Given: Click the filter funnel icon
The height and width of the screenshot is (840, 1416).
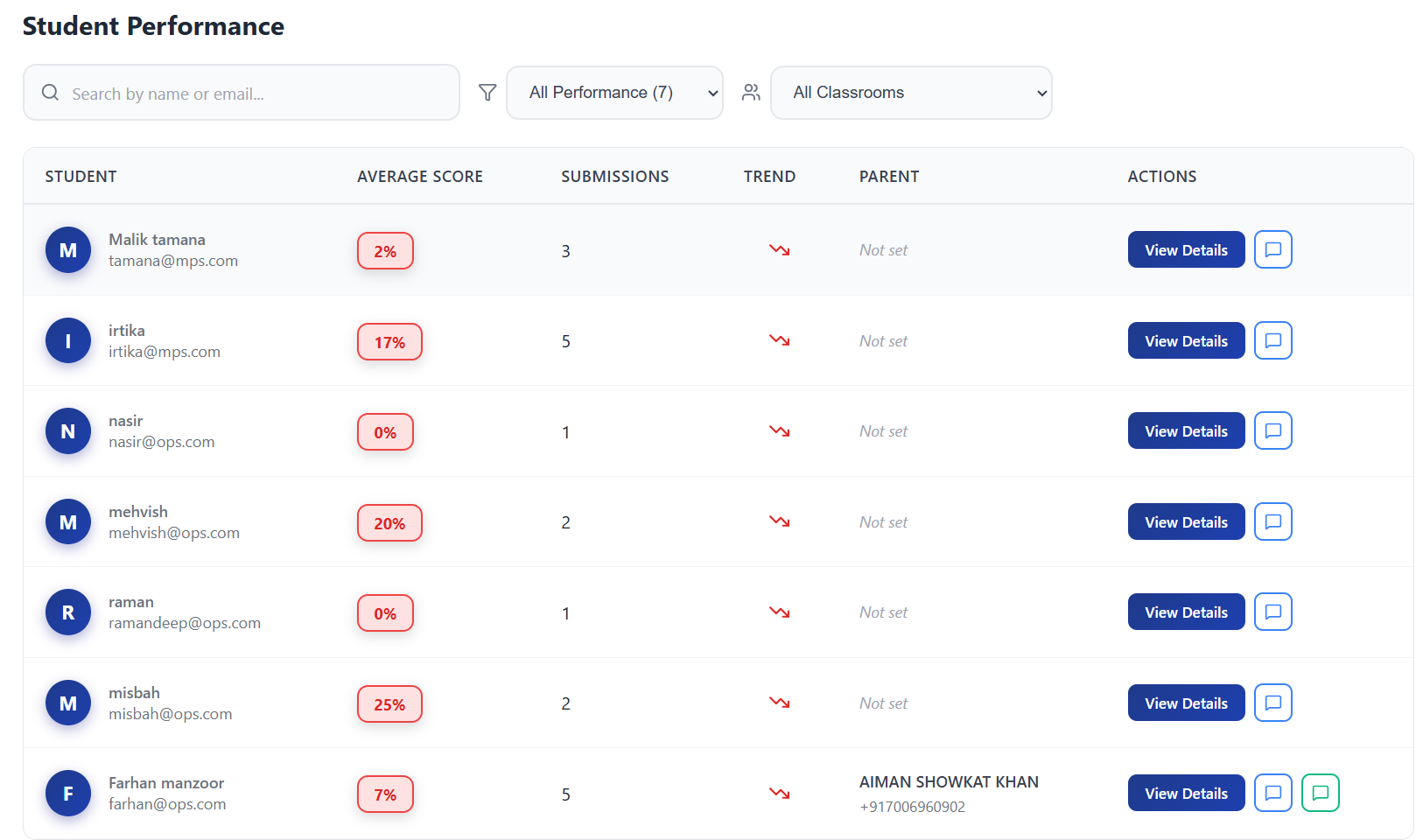Looking at the screenshot, I should [x=487, y=92].
